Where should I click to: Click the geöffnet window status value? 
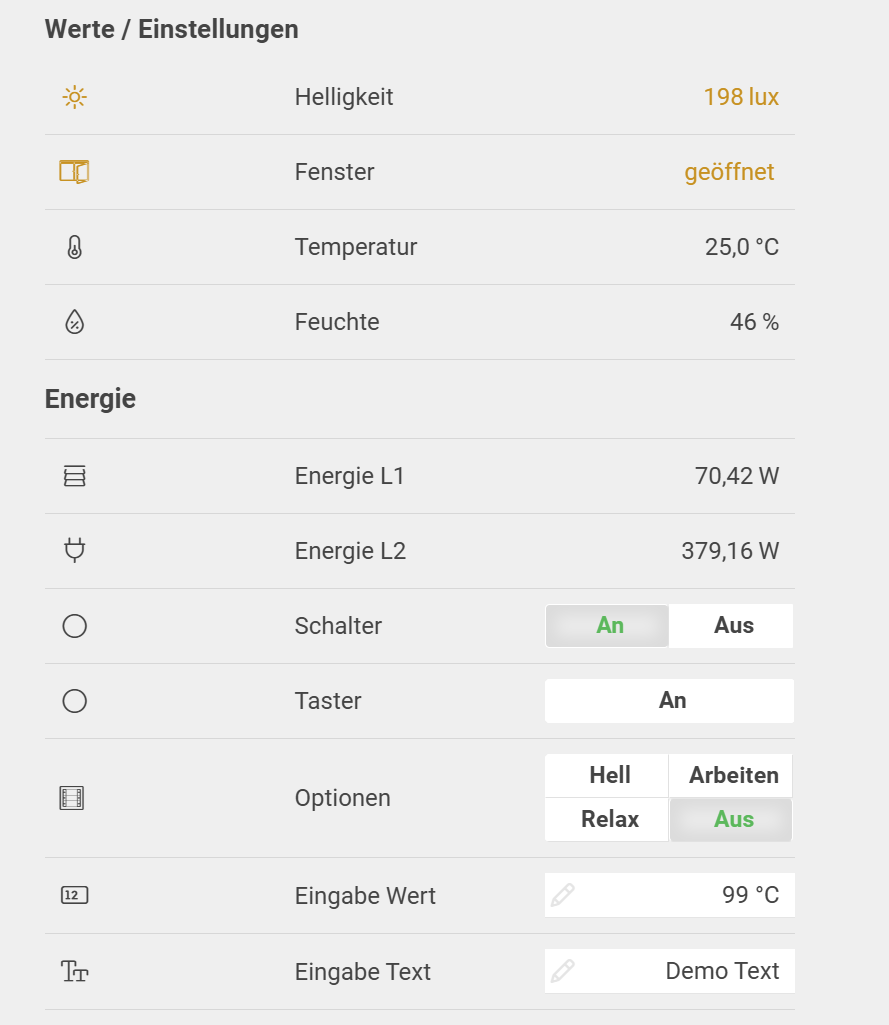click(729, 172)
